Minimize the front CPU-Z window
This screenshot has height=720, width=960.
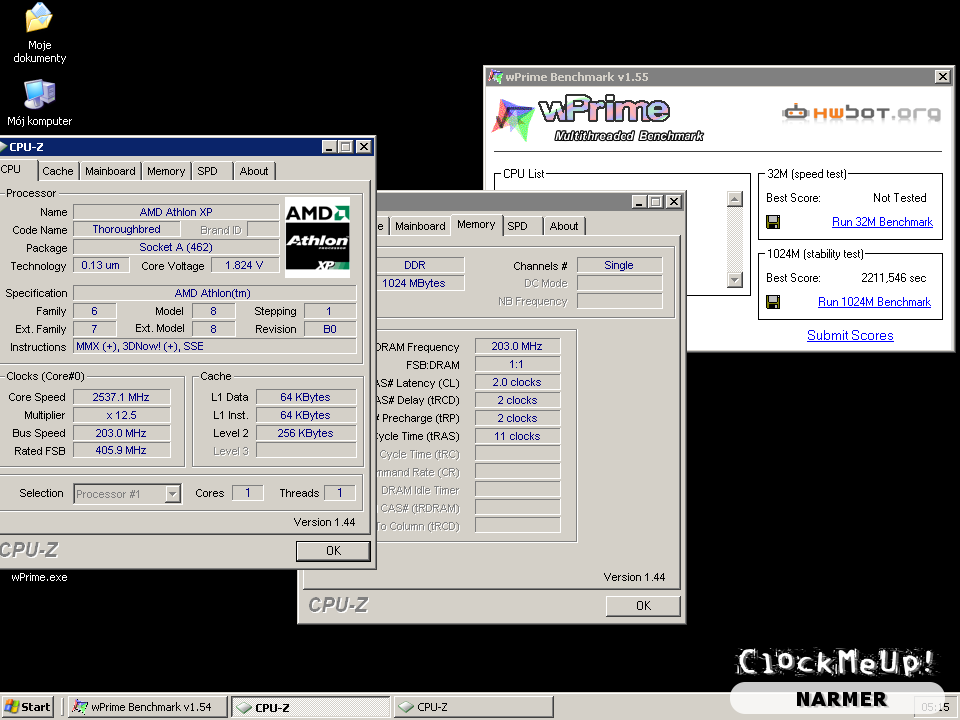point(329,147)
